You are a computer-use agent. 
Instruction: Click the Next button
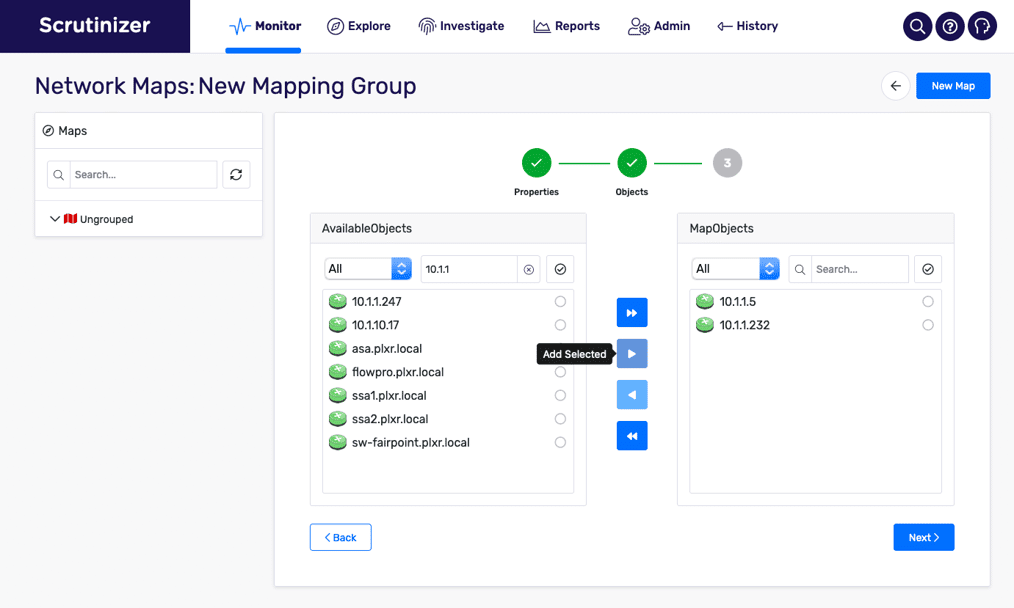[923, 537]
